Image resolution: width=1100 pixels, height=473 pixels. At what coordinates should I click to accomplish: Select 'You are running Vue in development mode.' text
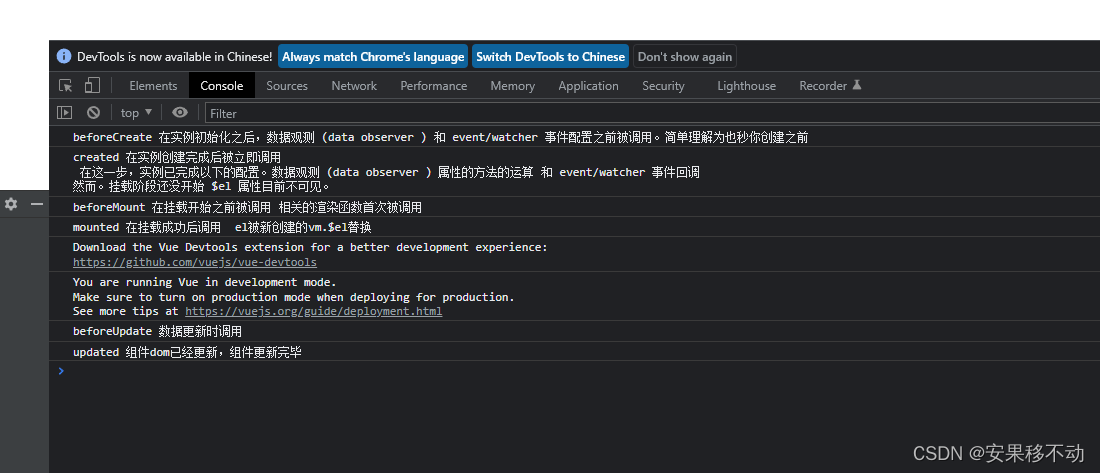click(205, 282)
